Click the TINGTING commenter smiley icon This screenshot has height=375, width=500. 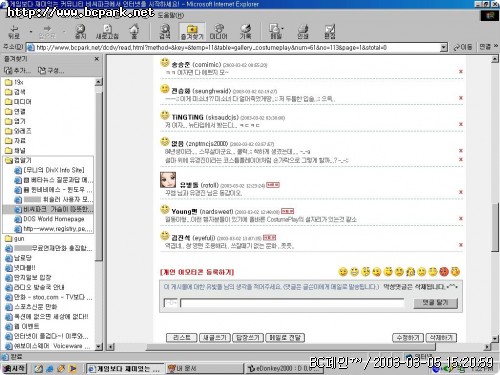click(165, 115)
